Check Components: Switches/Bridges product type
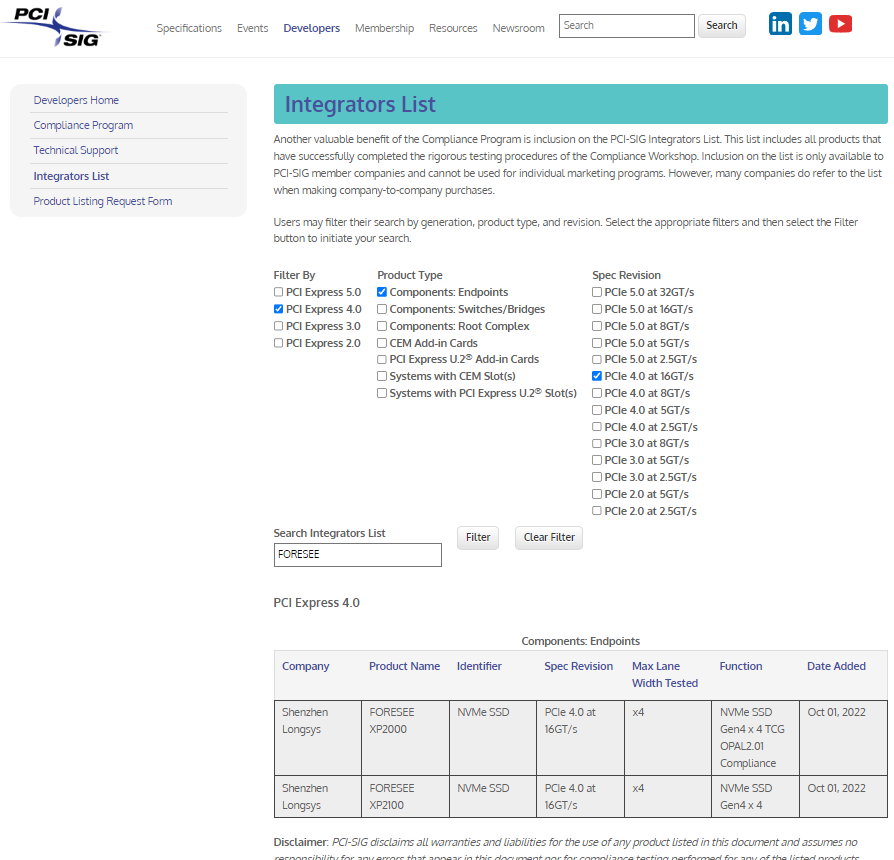894x860 pixels. point(381,309)
